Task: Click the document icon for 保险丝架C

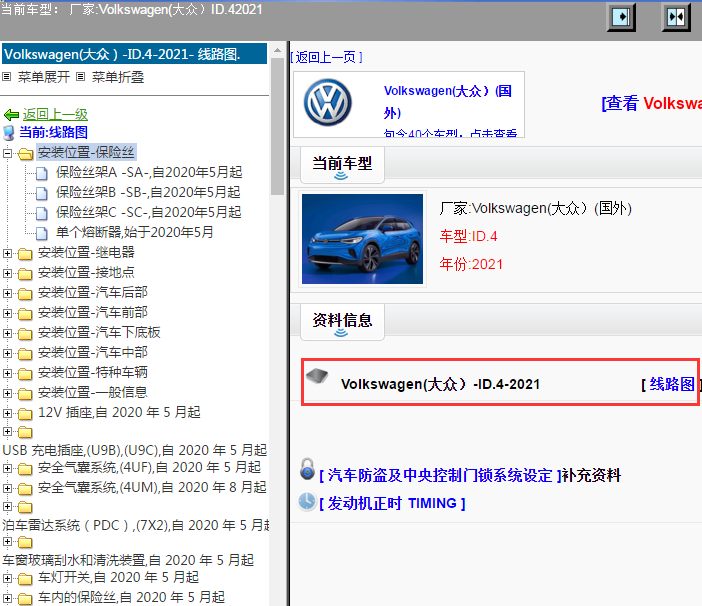Action: [42, 213]
